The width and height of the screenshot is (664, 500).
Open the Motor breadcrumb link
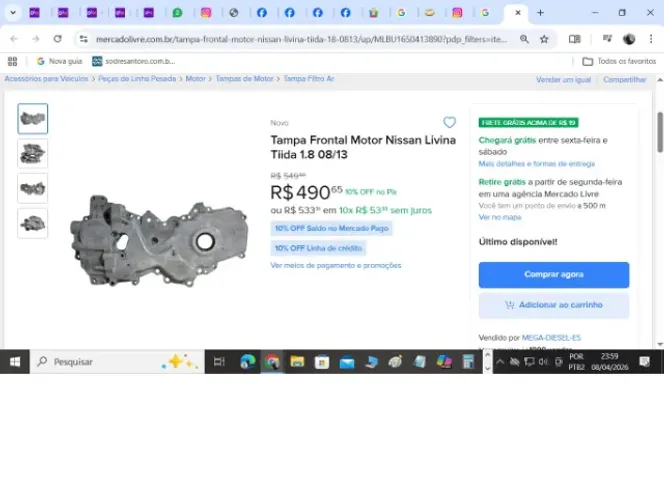195,79
